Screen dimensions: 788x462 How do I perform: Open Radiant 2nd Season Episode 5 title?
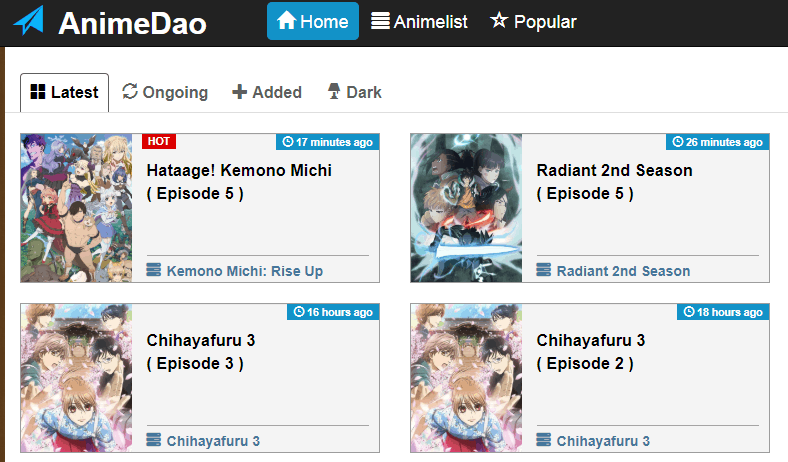pos(614,181)
